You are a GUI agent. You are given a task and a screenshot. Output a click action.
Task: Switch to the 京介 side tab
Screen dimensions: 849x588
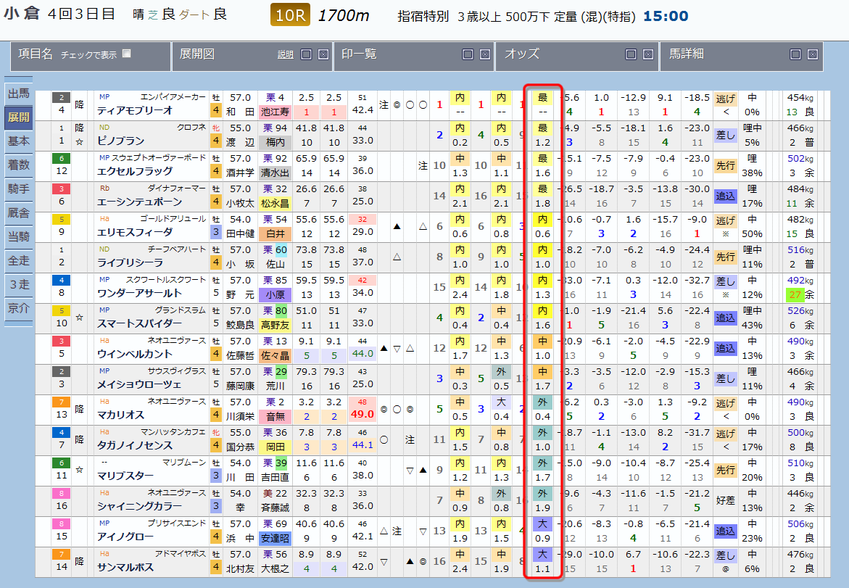click(18, 308)
